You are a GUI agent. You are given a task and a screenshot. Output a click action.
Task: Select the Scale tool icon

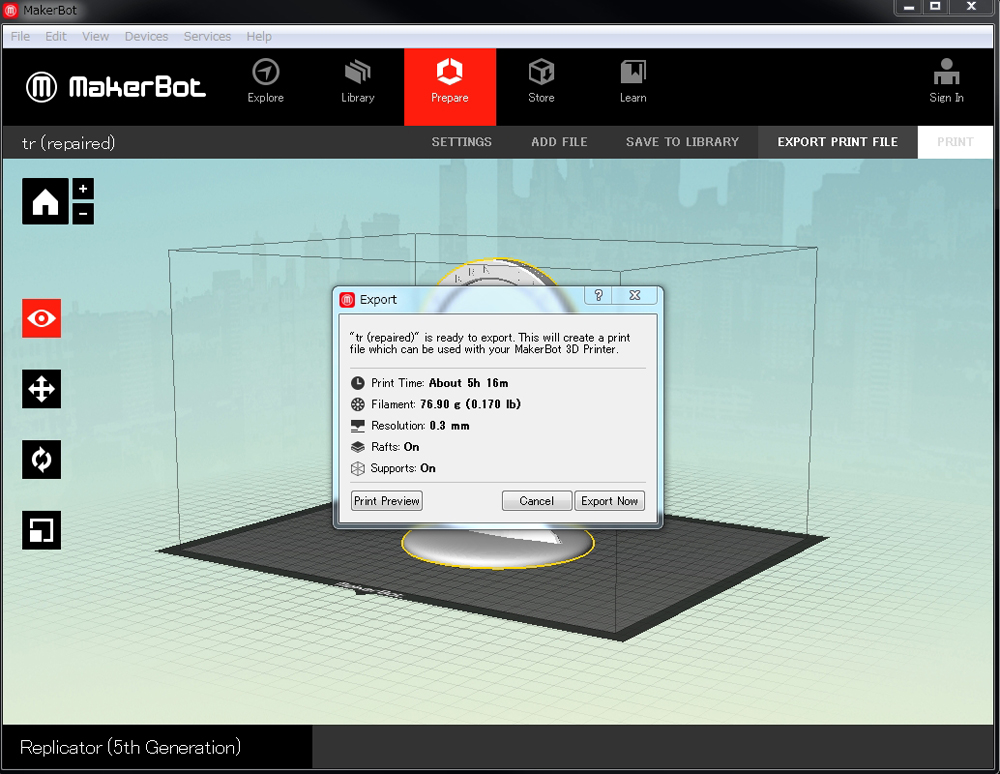[42, 531]
